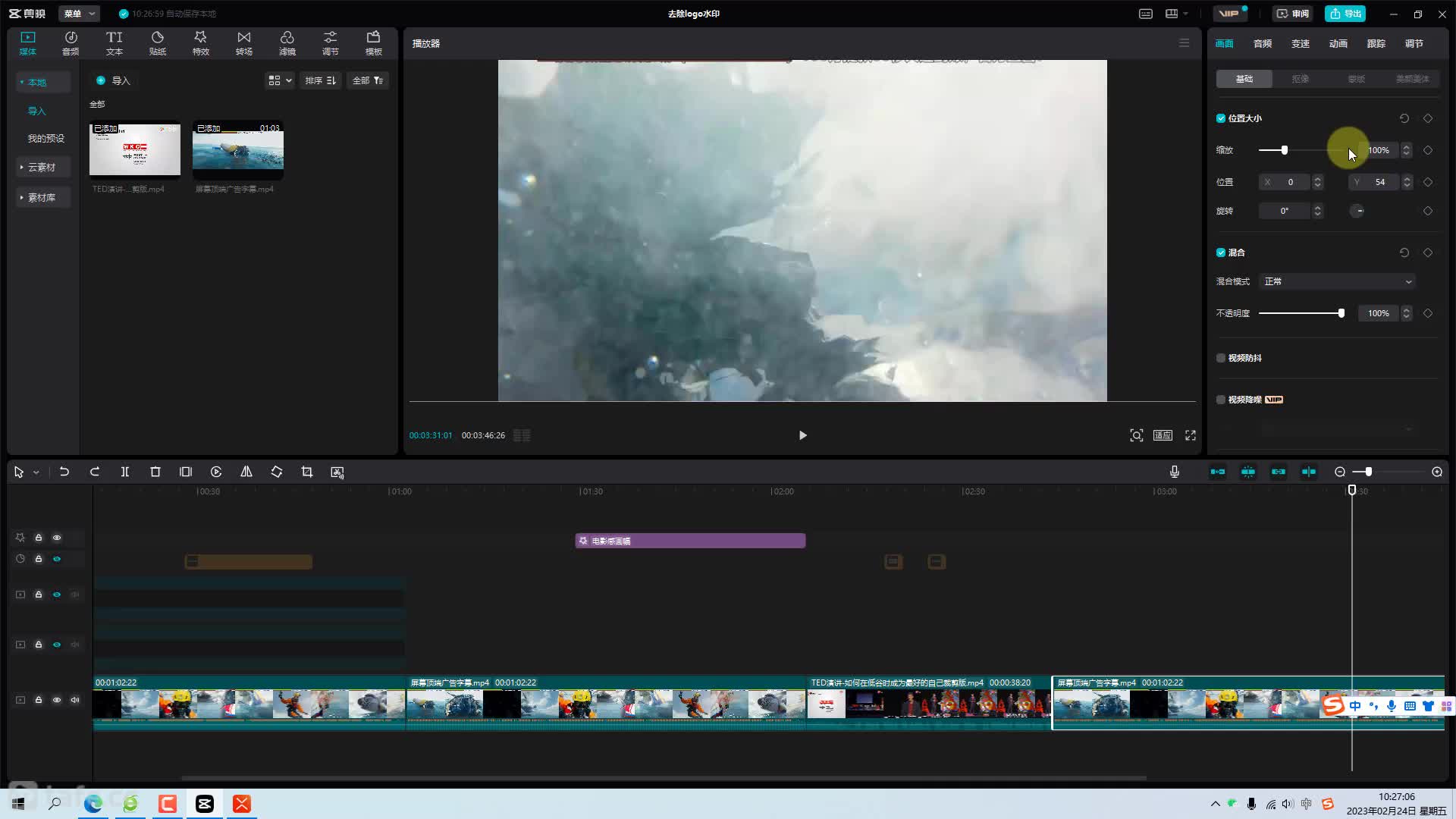1456x819 pixels.
Task: Open the 音频 audio library tab
Action: pos(71,43)
